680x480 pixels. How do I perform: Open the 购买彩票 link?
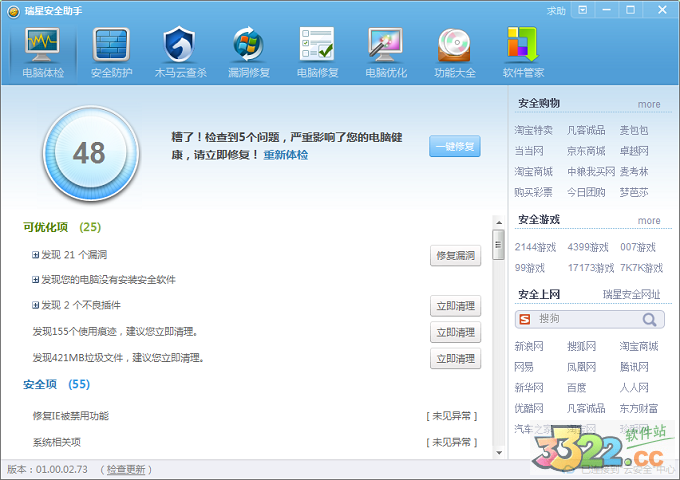533,192
